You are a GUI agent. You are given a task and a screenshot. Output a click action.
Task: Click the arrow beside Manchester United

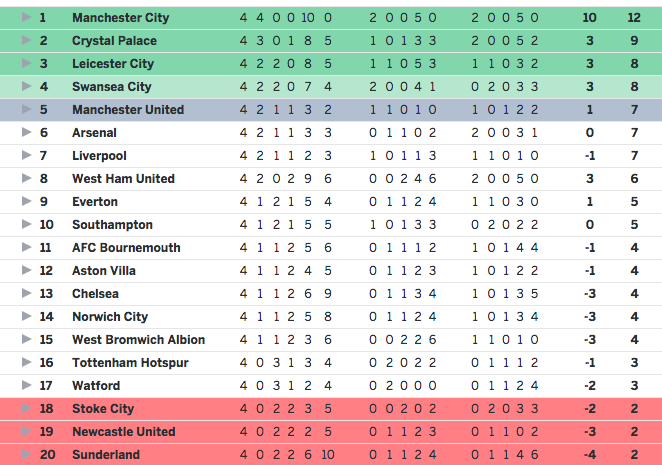[x=26, y=110]
